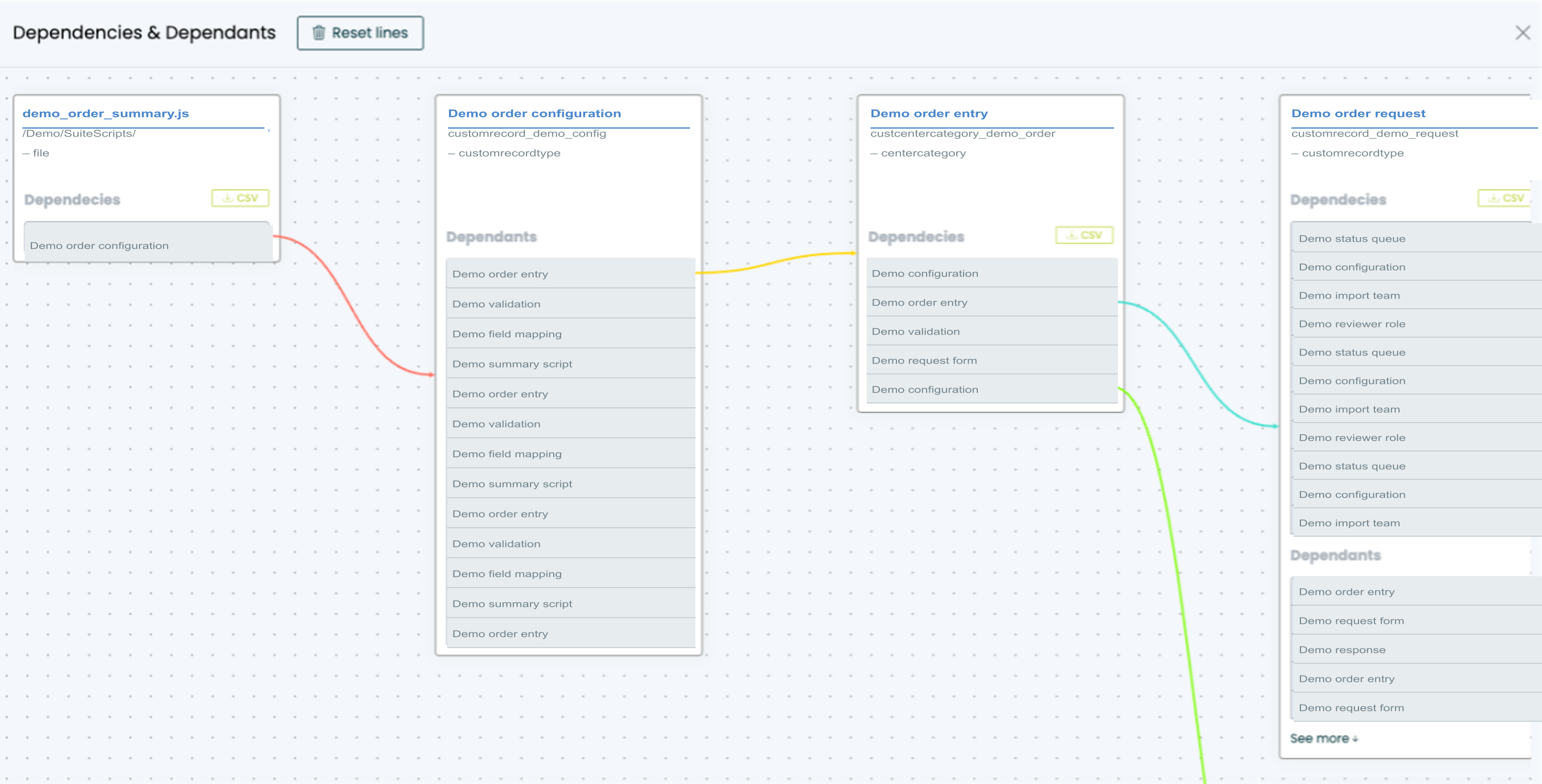
Task: Click the Dependants heading in Demo order configuration
Action: click(x=491, y=237)
